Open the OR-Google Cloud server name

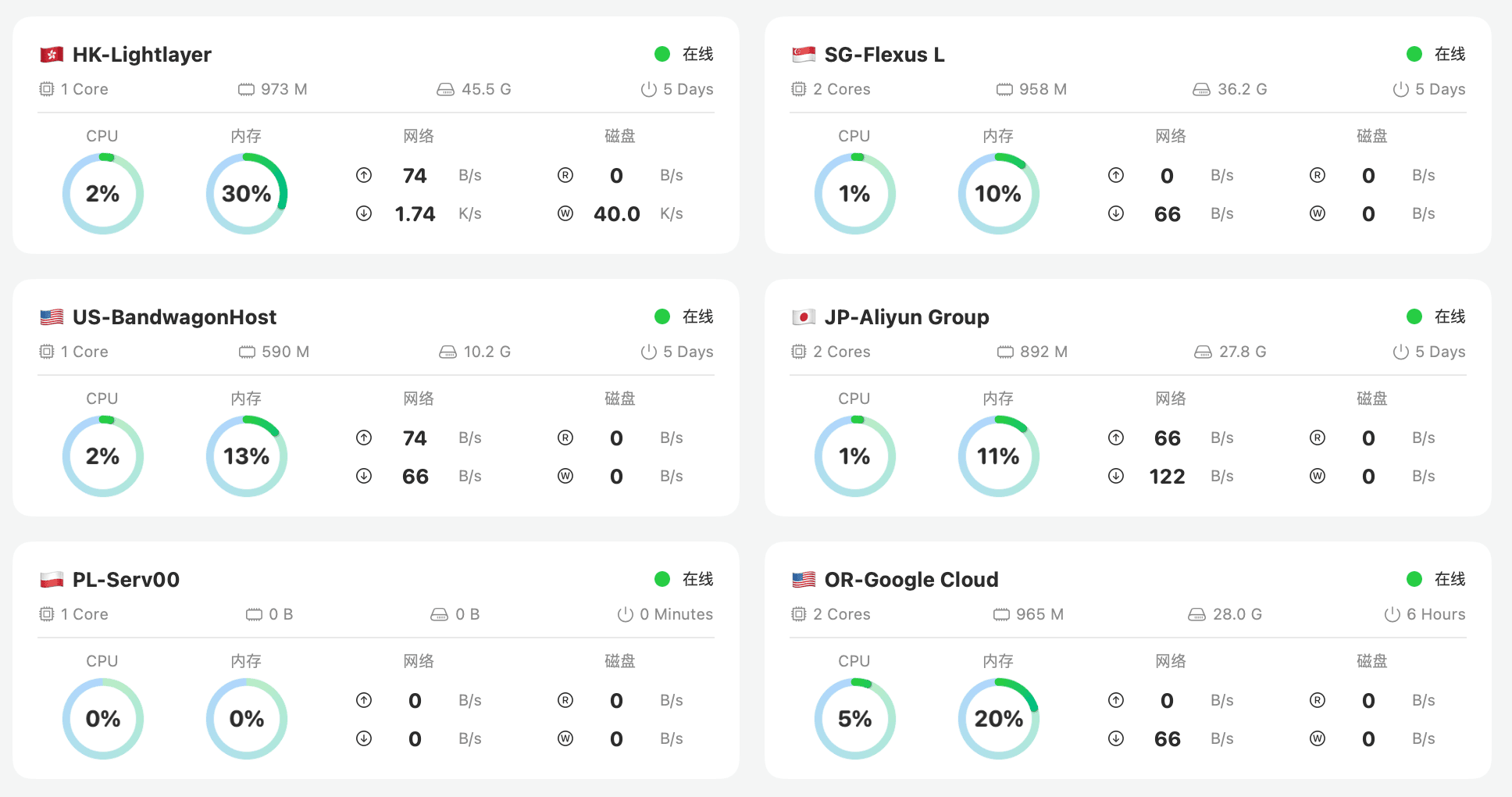point(911,580)
